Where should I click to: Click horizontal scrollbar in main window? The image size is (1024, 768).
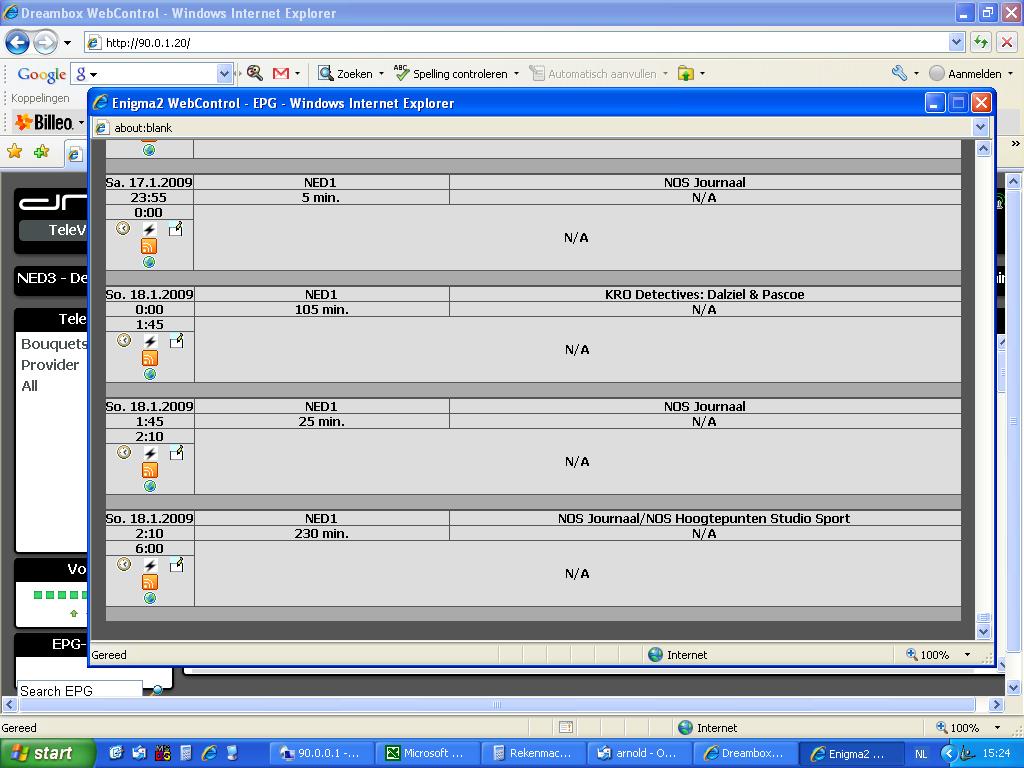point(497,705)
